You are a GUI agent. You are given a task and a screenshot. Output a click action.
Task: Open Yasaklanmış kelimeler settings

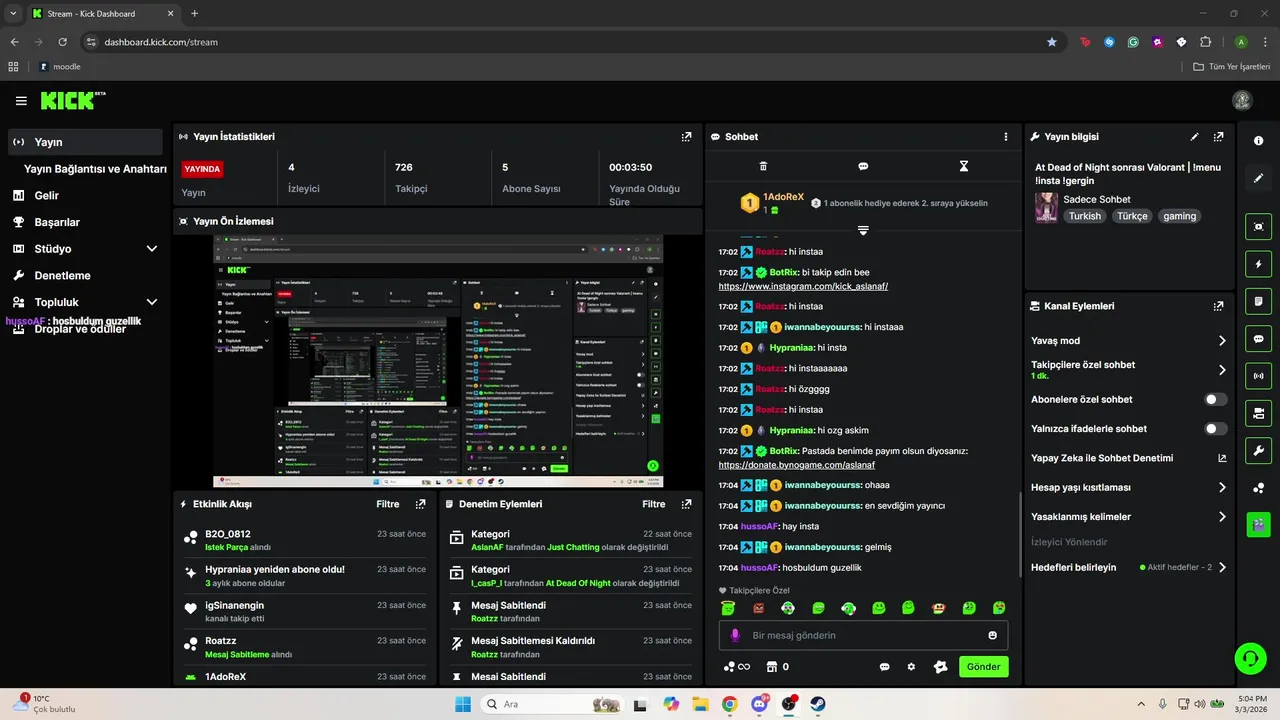(1128, 517)
